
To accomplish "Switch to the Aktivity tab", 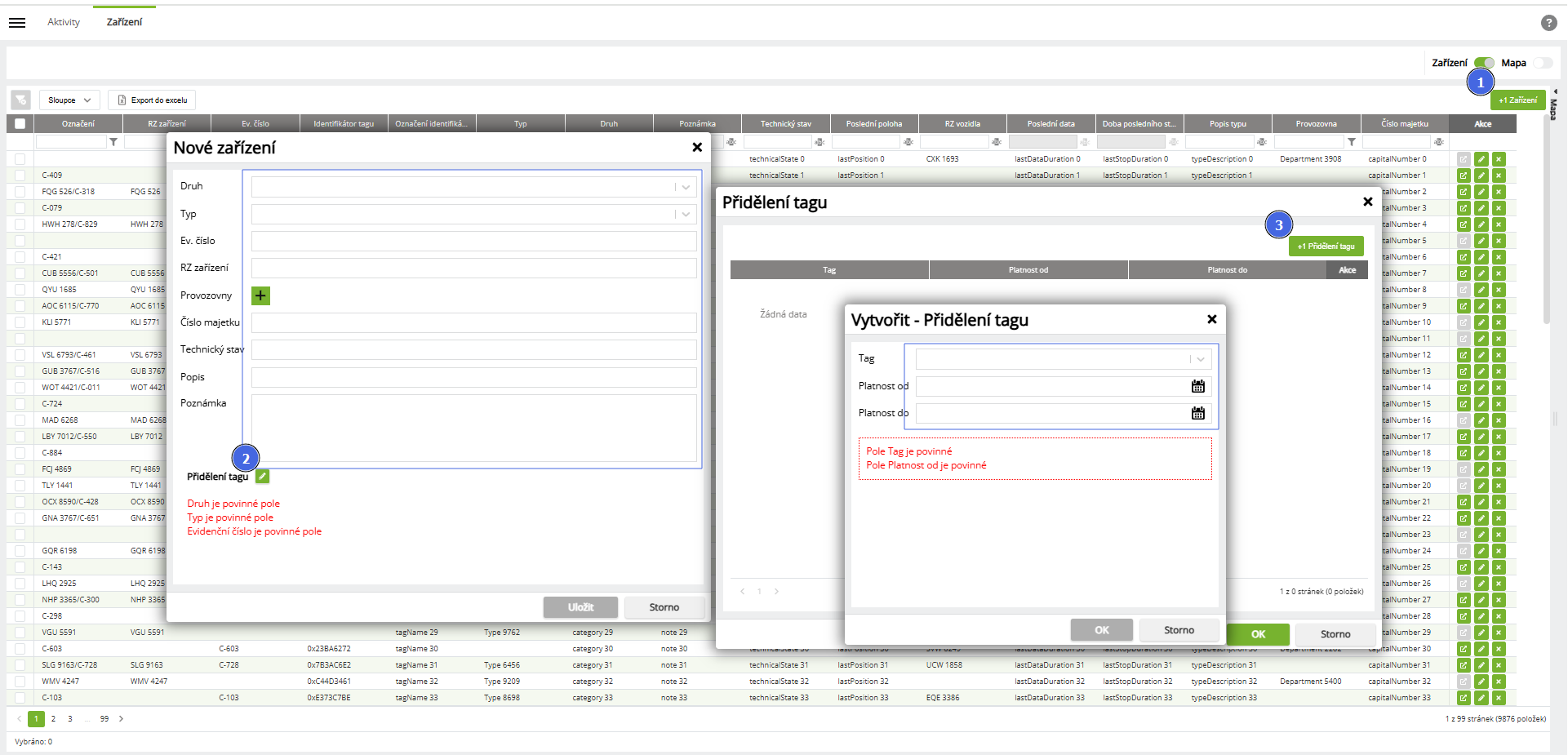I will [64, 22].
